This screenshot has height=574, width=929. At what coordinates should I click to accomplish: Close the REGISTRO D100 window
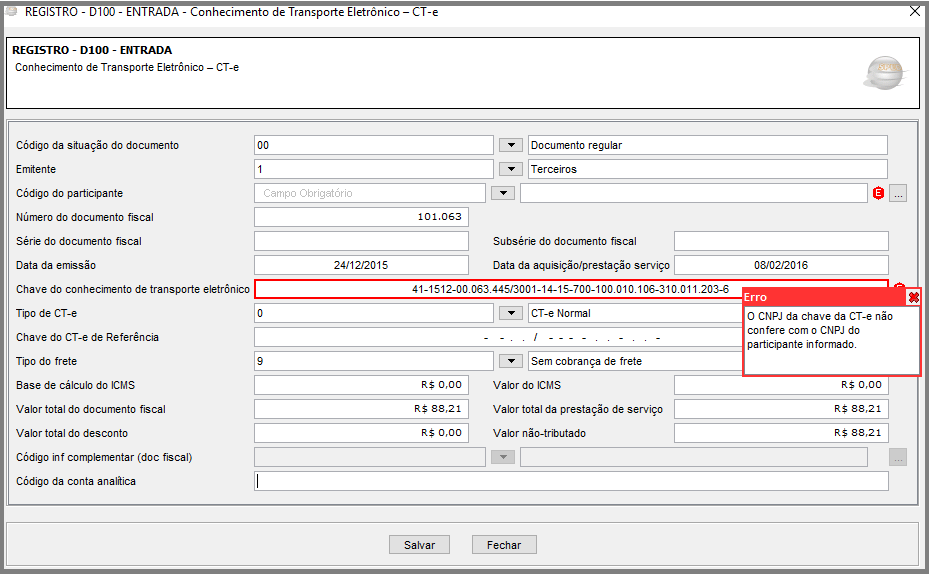click(914, 11)
